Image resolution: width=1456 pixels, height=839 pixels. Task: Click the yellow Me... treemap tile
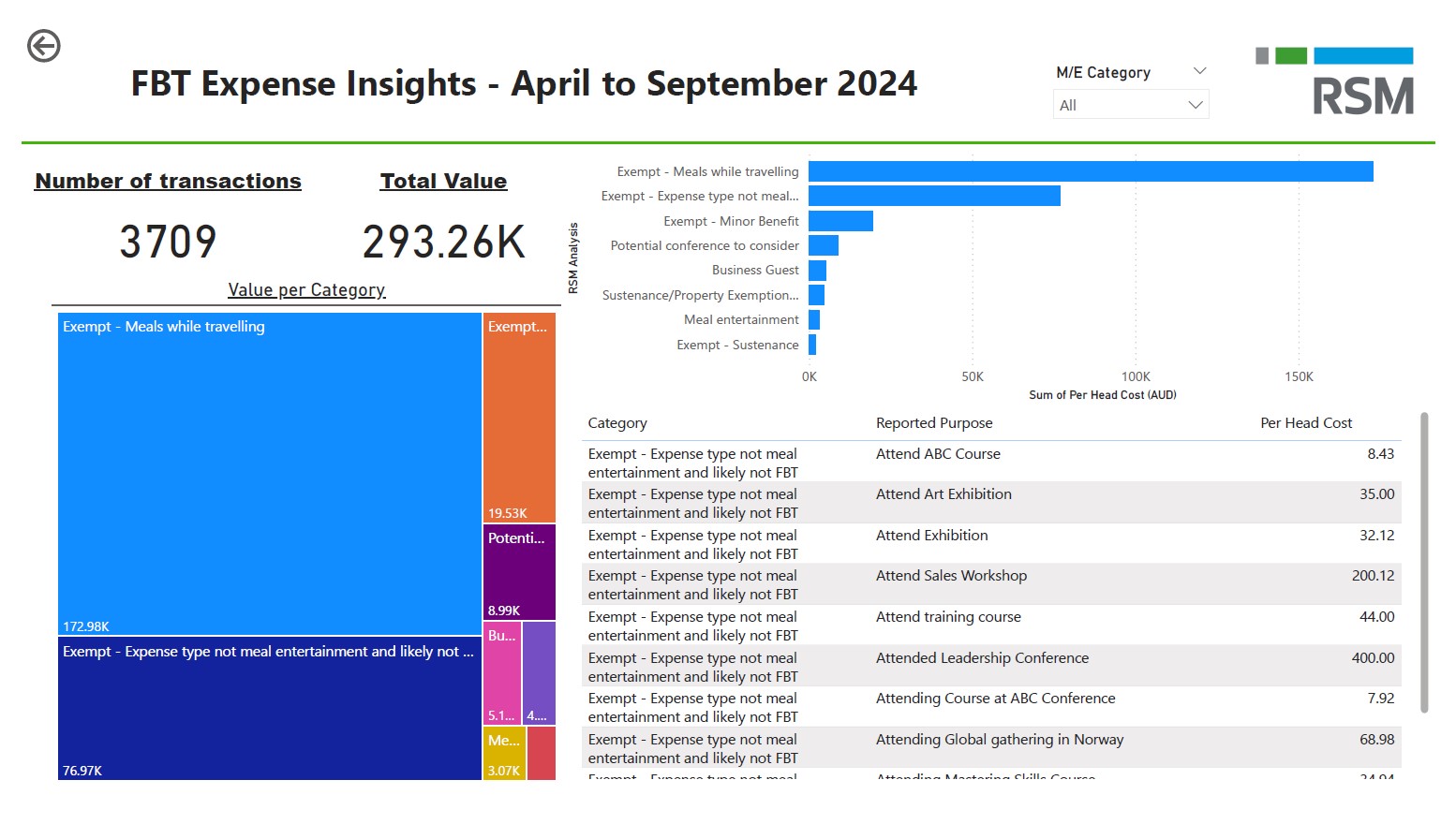[x=504, y=753]
